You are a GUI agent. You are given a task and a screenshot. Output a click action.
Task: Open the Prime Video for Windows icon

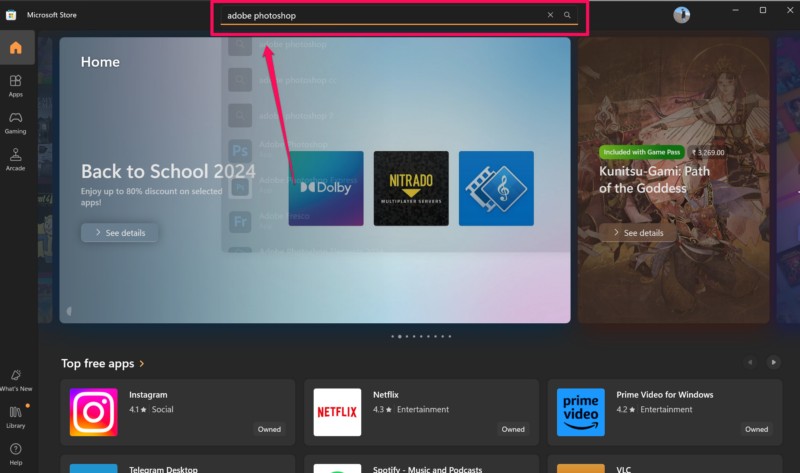coord(581,412)
